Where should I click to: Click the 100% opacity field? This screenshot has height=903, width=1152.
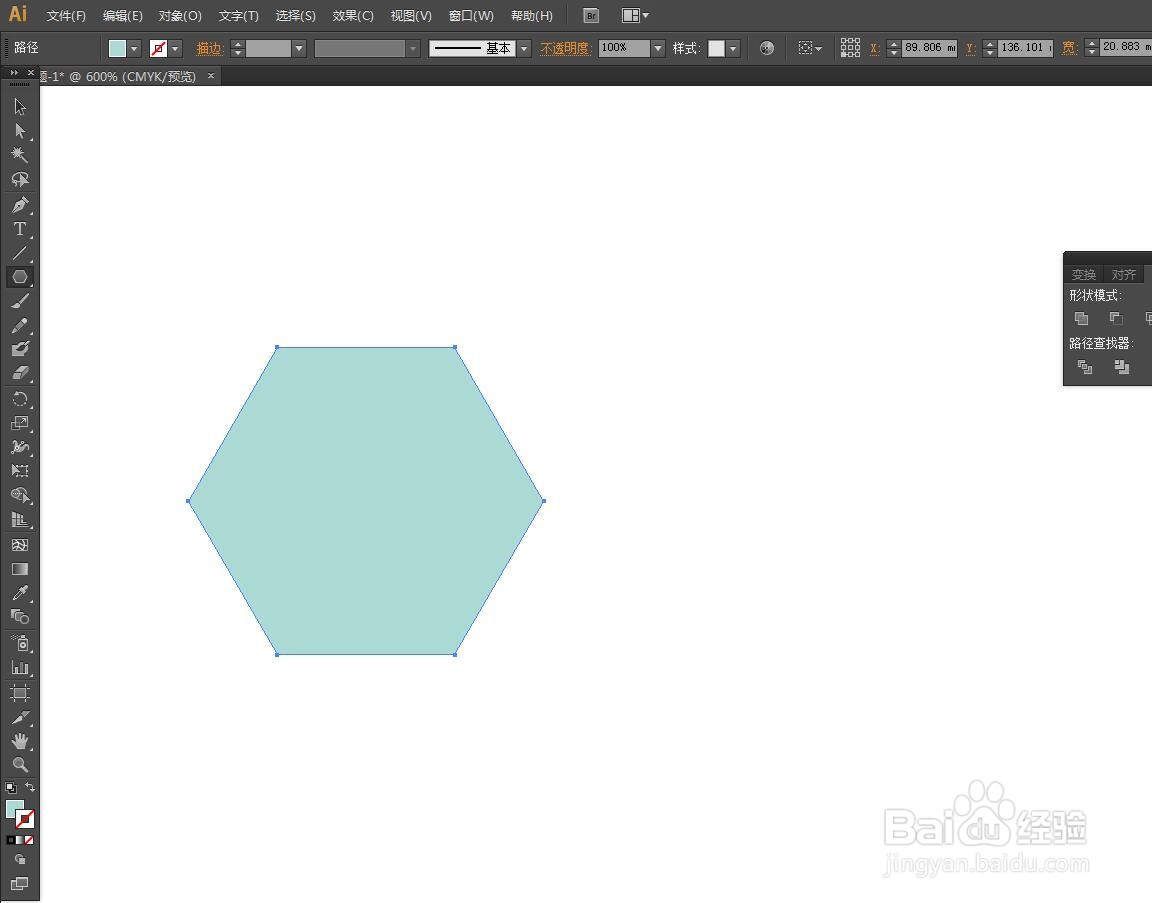click(x=624, y=48)
